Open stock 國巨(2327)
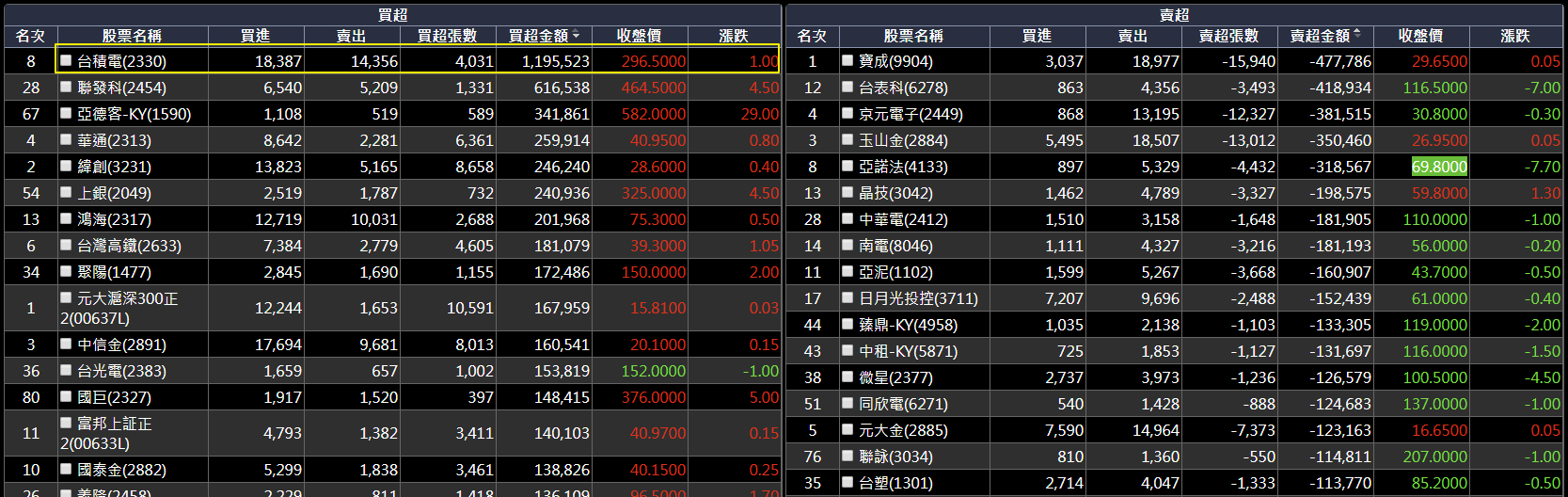The width and height of the screenshot is (1568, 497). tap(114, 397)
